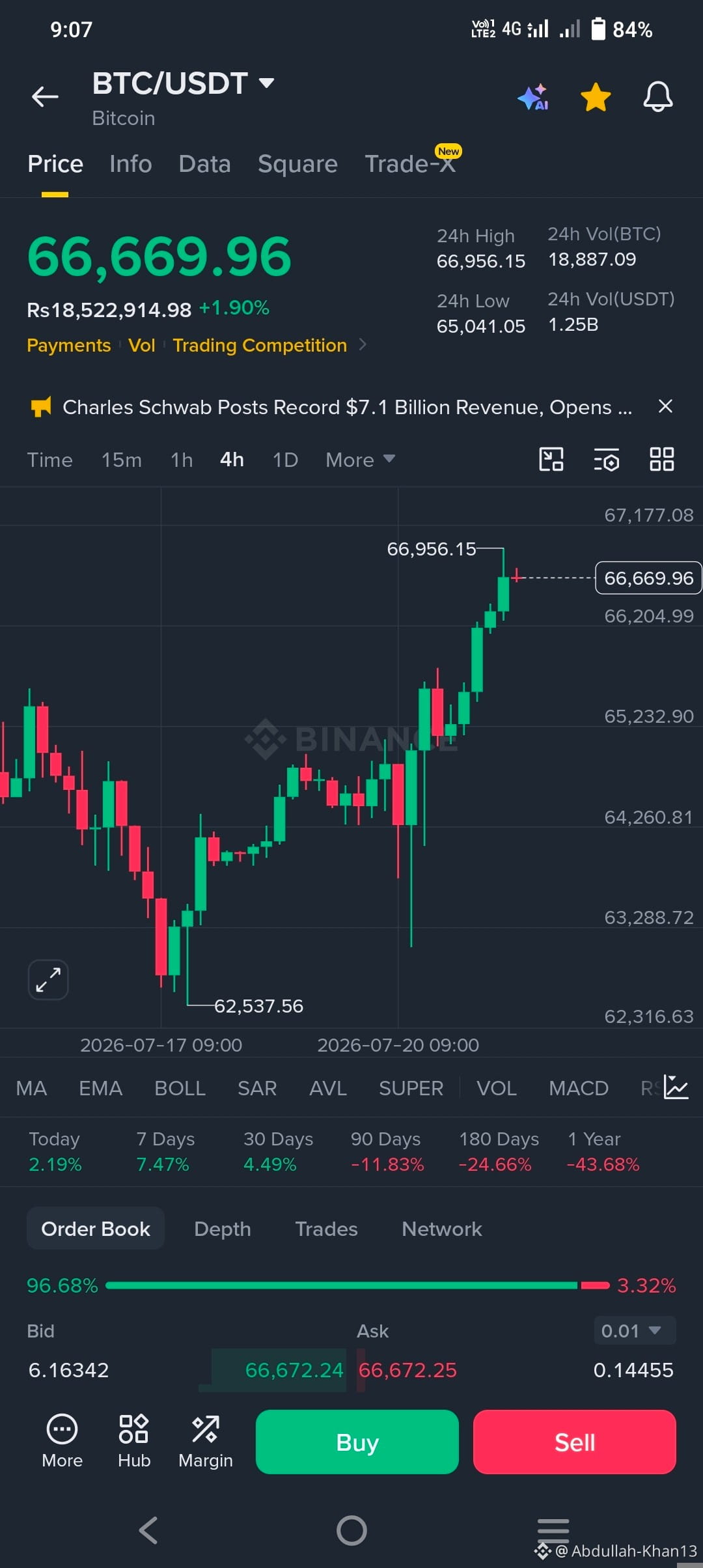The width and height of the screenshot is (703, 1568).
Task: Tap the Android home navigation button
Action: [x=351, y=1530]
